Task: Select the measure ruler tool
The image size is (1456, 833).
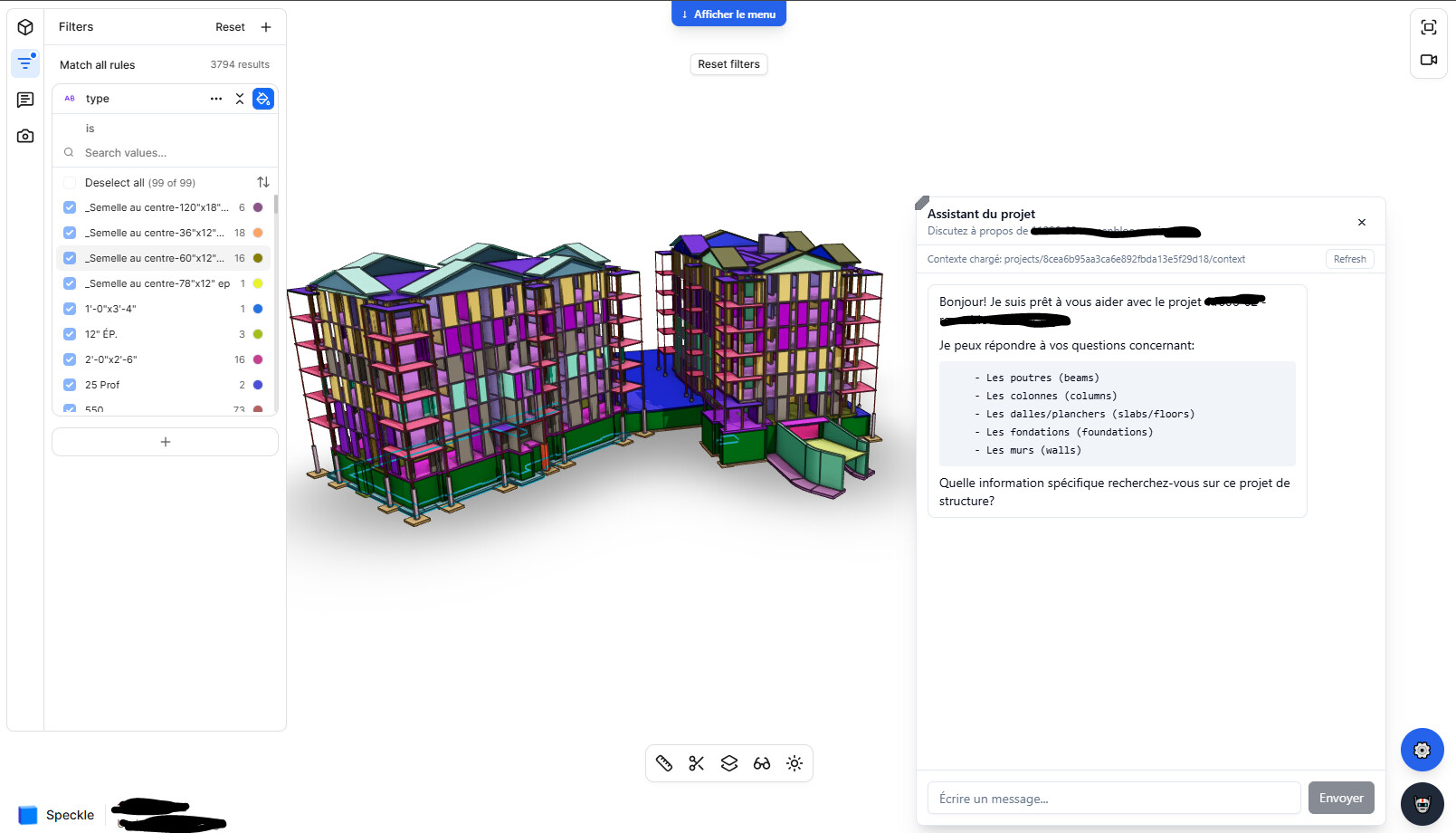Action: (x=664, y=763)
